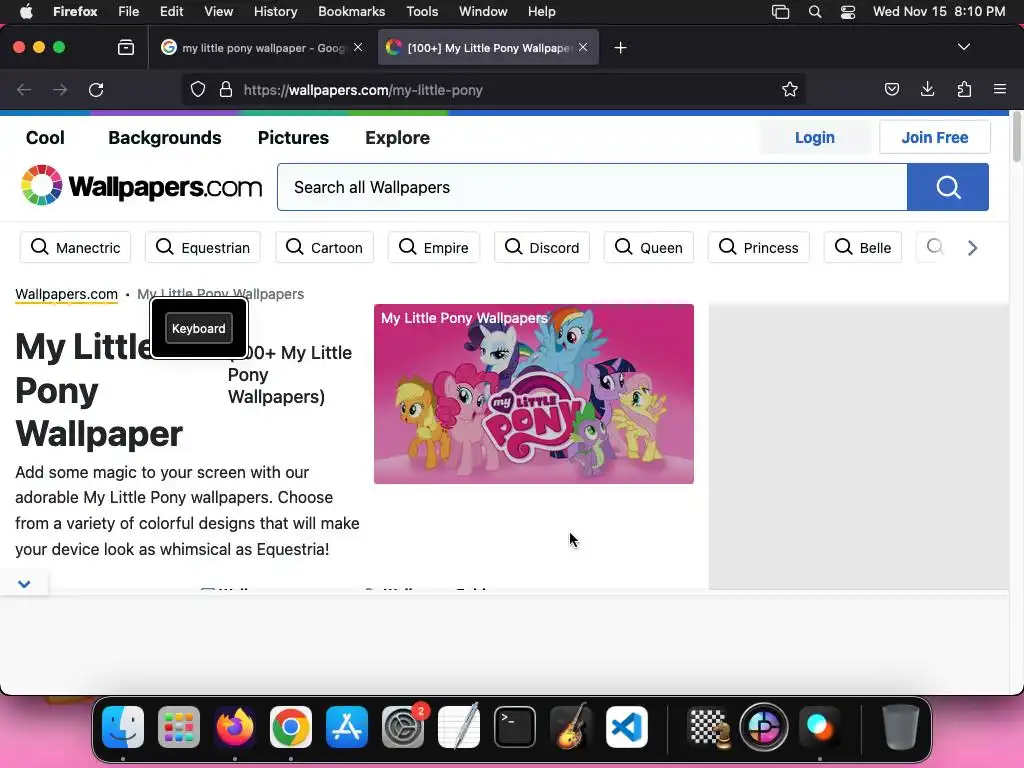Open Terminal from the dock
The image size is (1024, 768).
pos(515,727)
